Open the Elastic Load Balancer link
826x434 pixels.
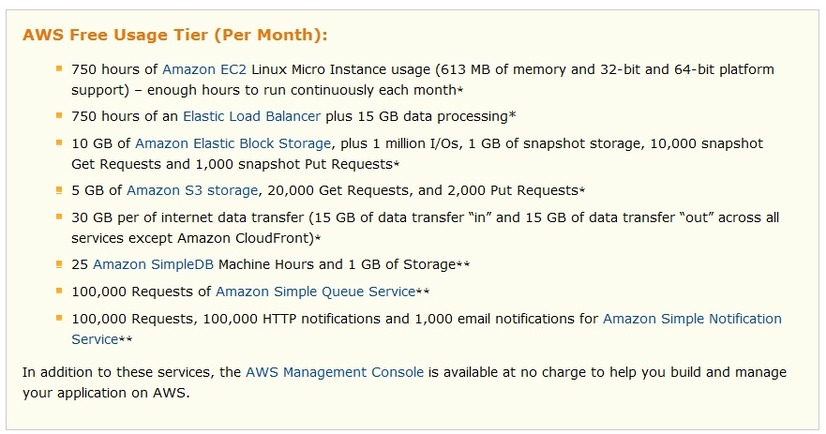251,116
